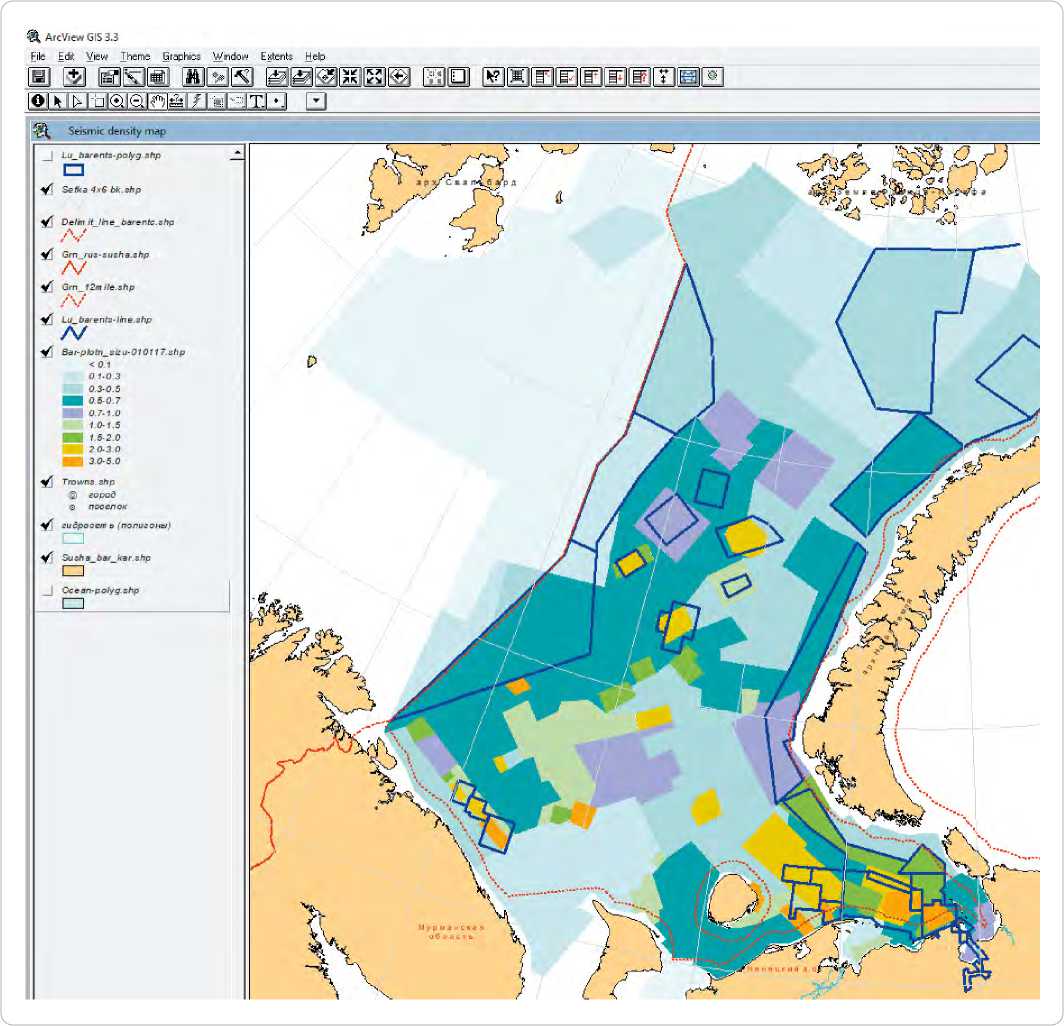The image size is (1064, 1026).
Task: Click the Help pointer icon
Action: [492, 77]
